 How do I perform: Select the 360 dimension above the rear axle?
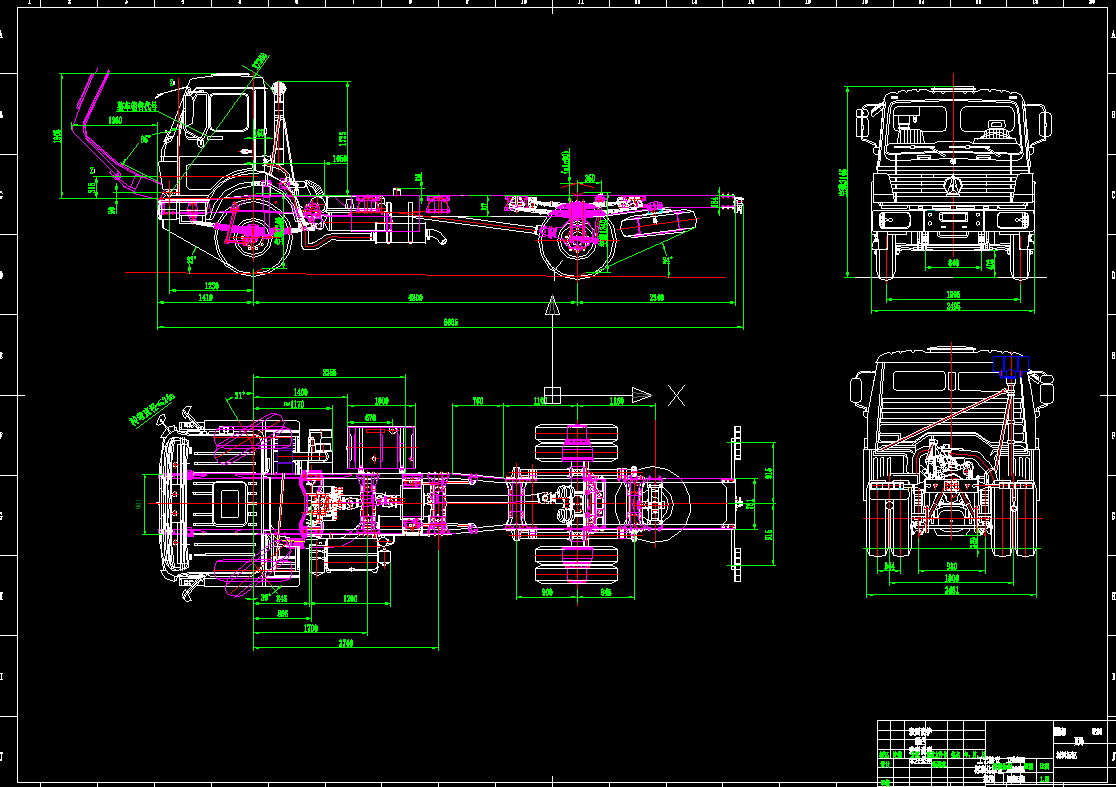[590, 178]
